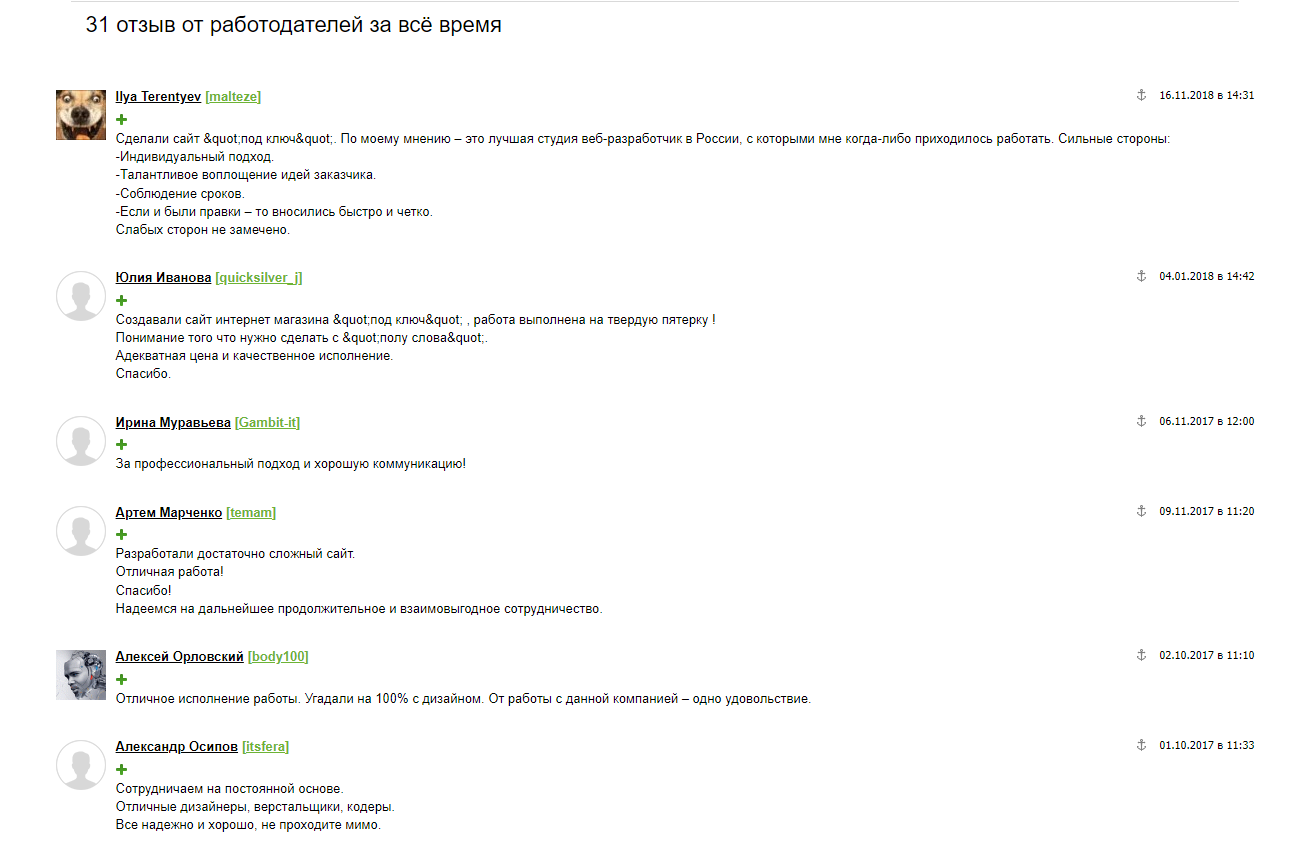
Task: Click the anchor icon next to 06.11.2017 date
Action: coord(1141,421)
